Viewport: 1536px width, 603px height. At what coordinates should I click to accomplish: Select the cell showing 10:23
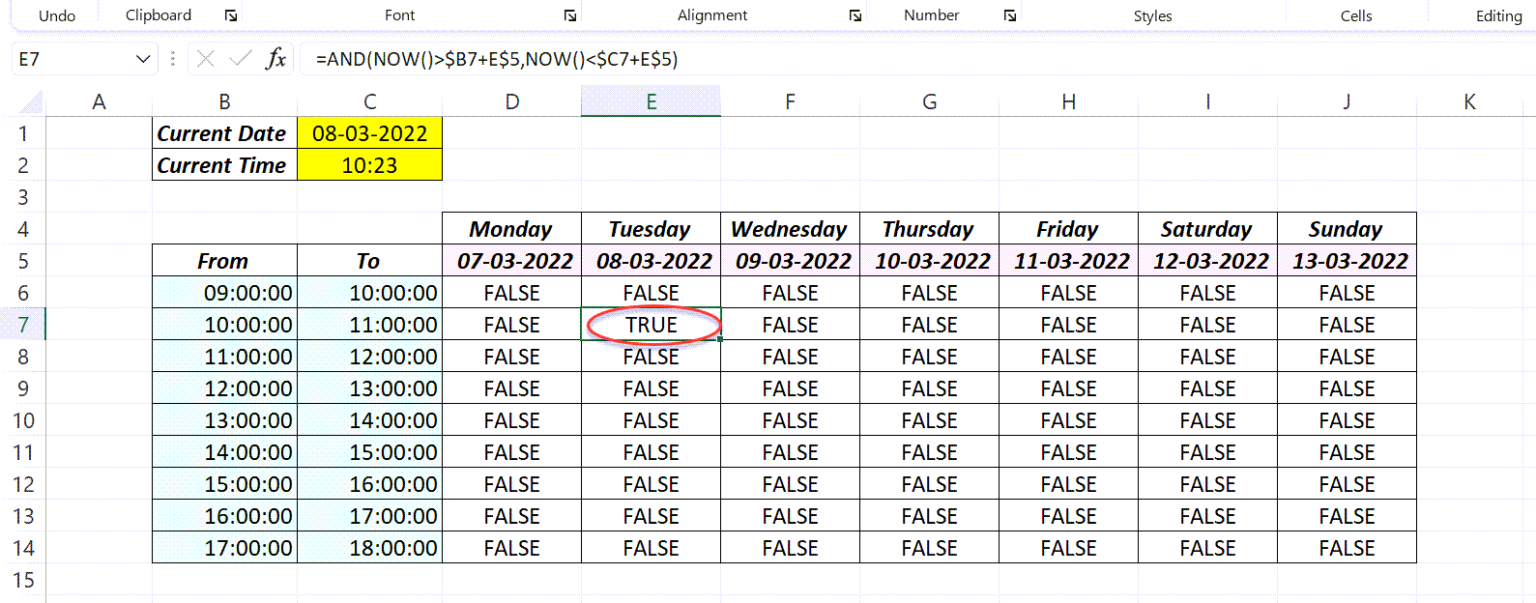[x=369, y=165]
